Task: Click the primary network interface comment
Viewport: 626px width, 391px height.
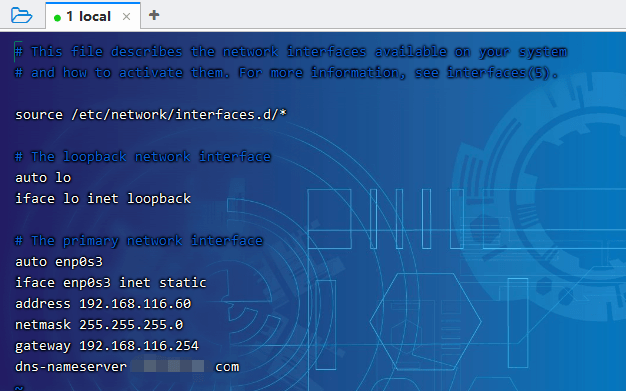Action: click(139, 240)
